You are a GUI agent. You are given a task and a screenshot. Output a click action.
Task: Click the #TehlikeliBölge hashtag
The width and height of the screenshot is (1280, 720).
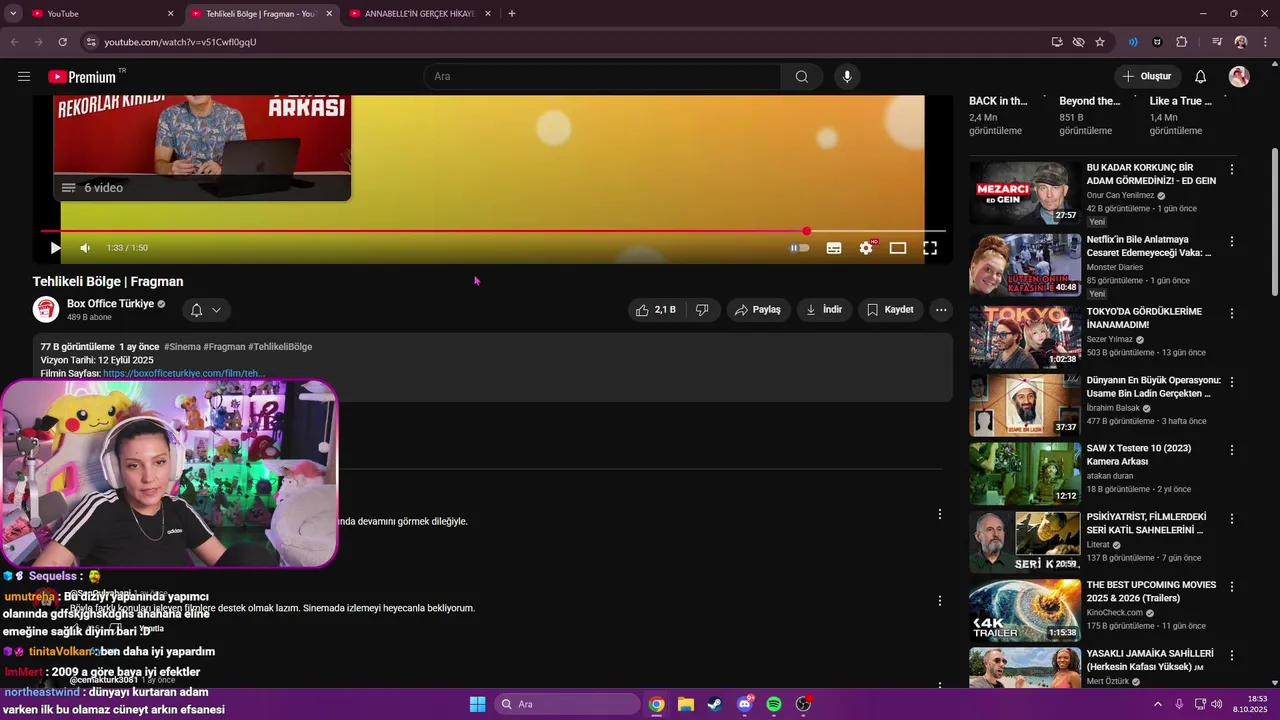(280, 347)
